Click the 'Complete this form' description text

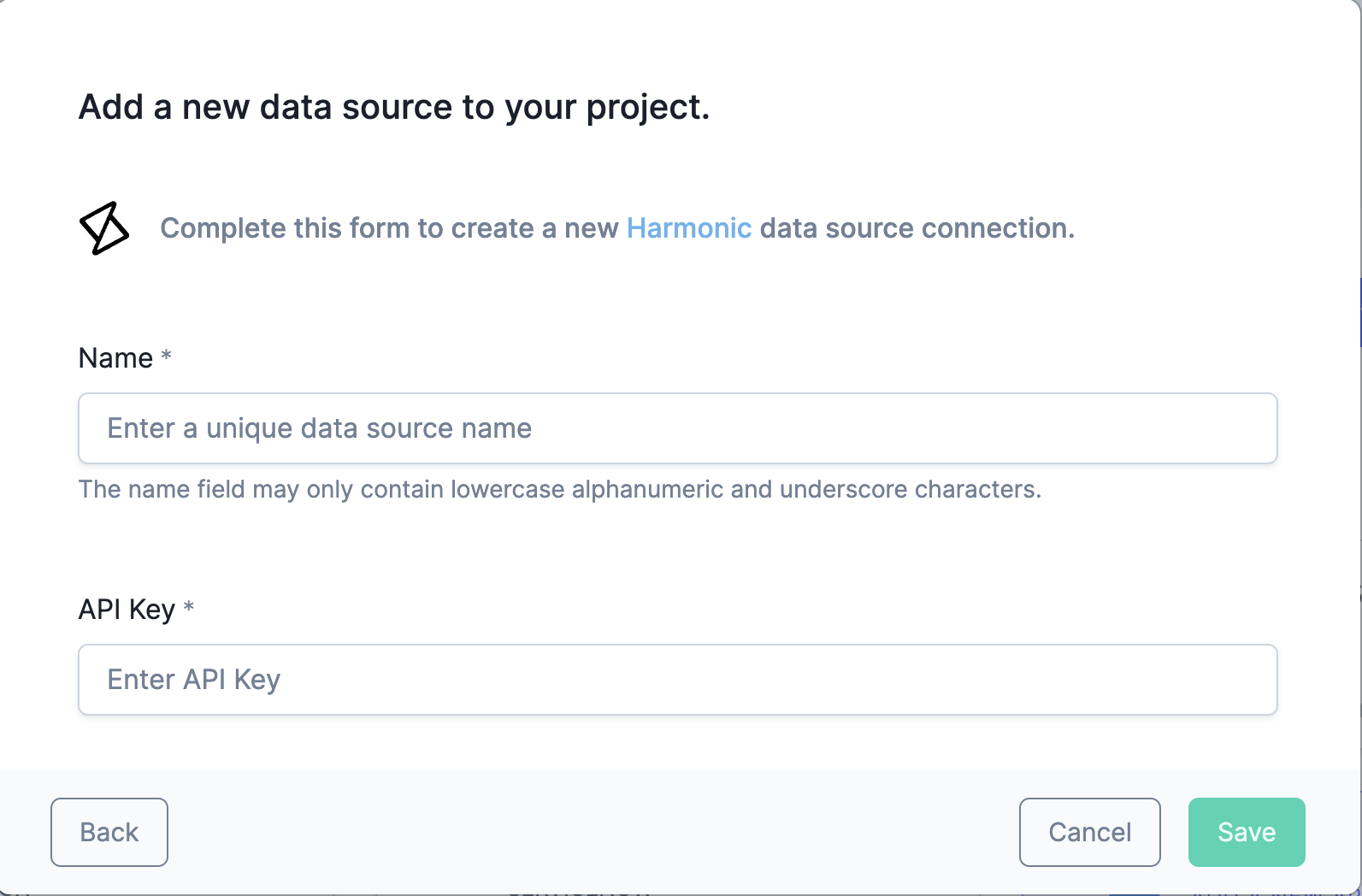pos(617,228)
